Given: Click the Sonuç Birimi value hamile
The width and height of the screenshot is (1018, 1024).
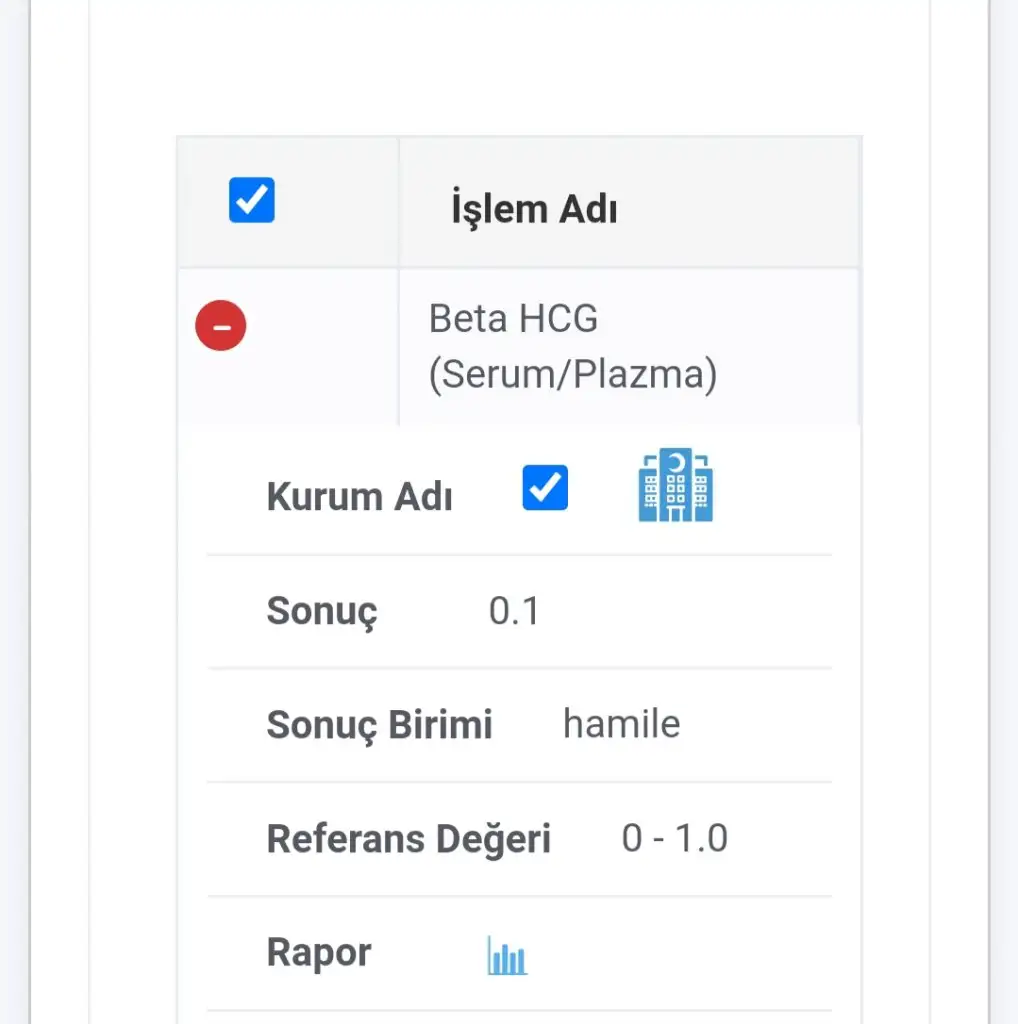Looking at the screenshot, I should coord(622,724).
